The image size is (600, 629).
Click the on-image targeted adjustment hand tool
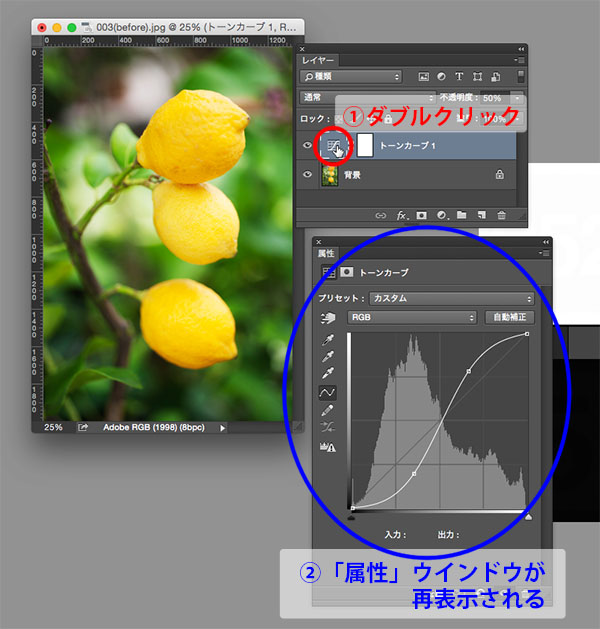pyautogui.click(x=327, y=317)
